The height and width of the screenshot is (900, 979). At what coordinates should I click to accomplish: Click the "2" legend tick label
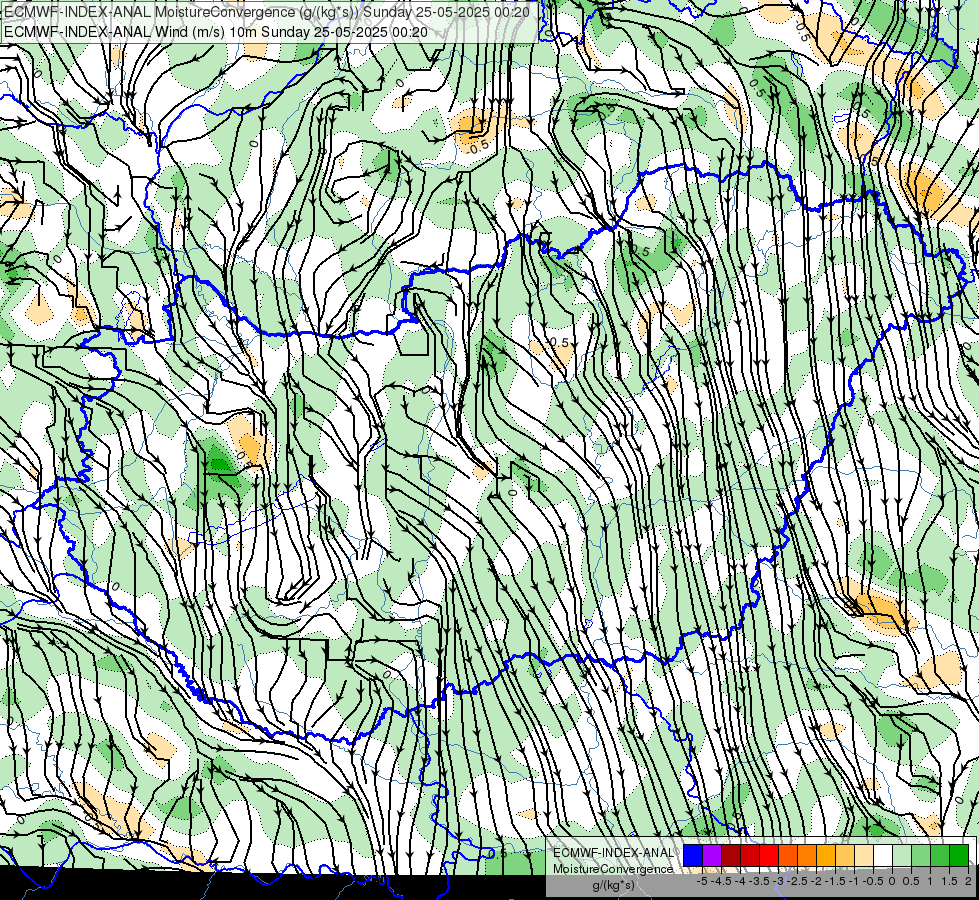coord(968,881)
